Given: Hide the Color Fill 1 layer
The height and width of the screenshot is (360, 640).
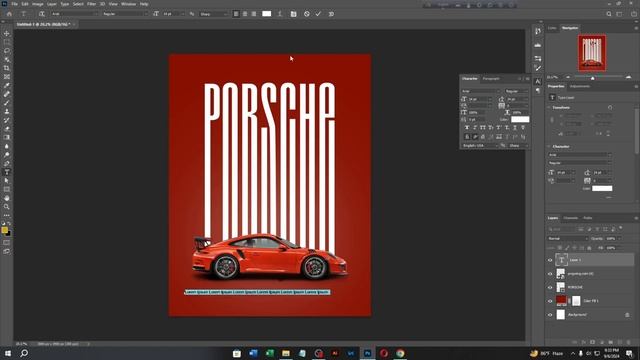Looking at the screenshot, I should point(550,301).
